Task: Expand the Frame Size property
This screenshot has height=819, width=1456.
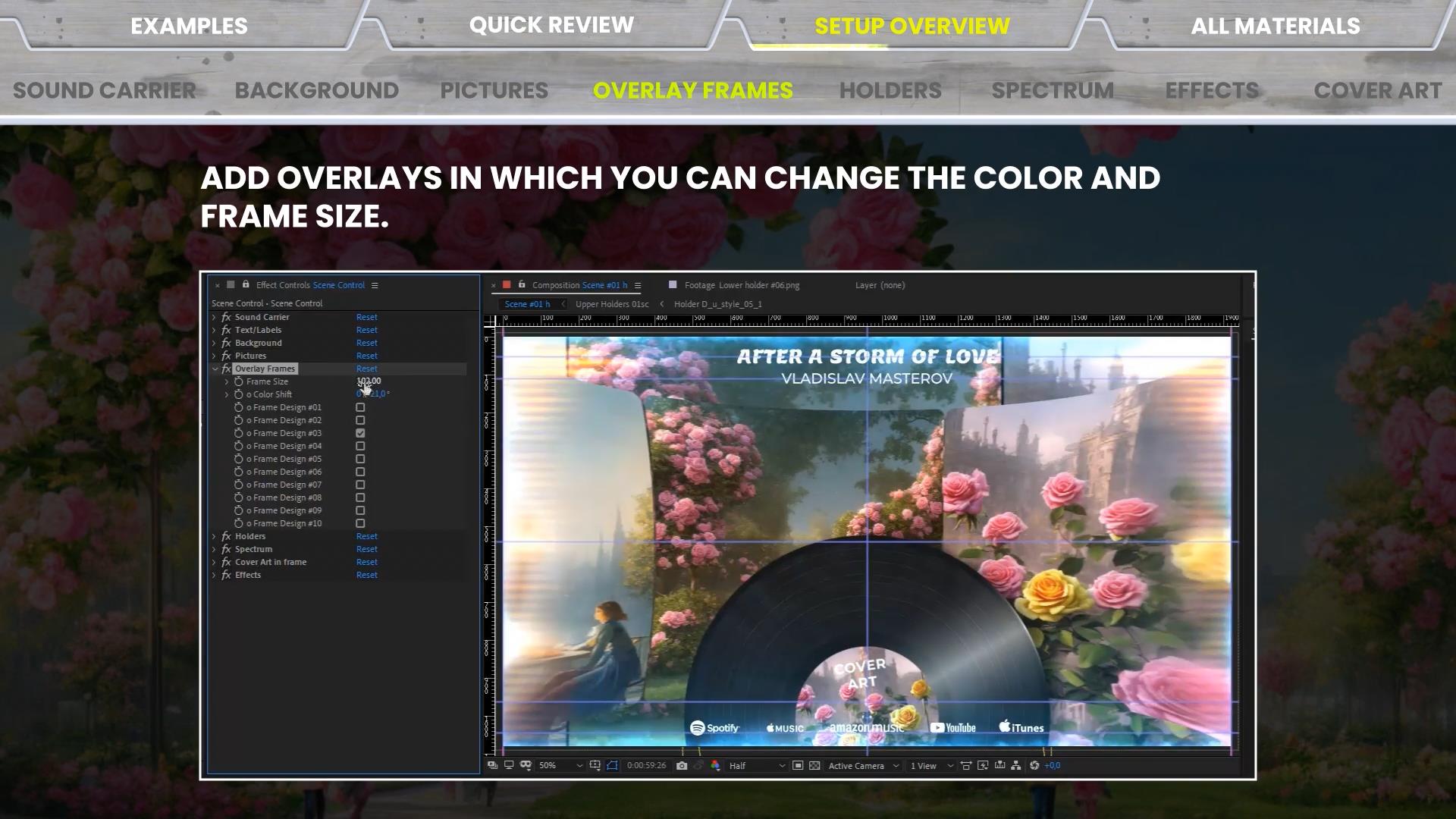Action: point(226,381)
